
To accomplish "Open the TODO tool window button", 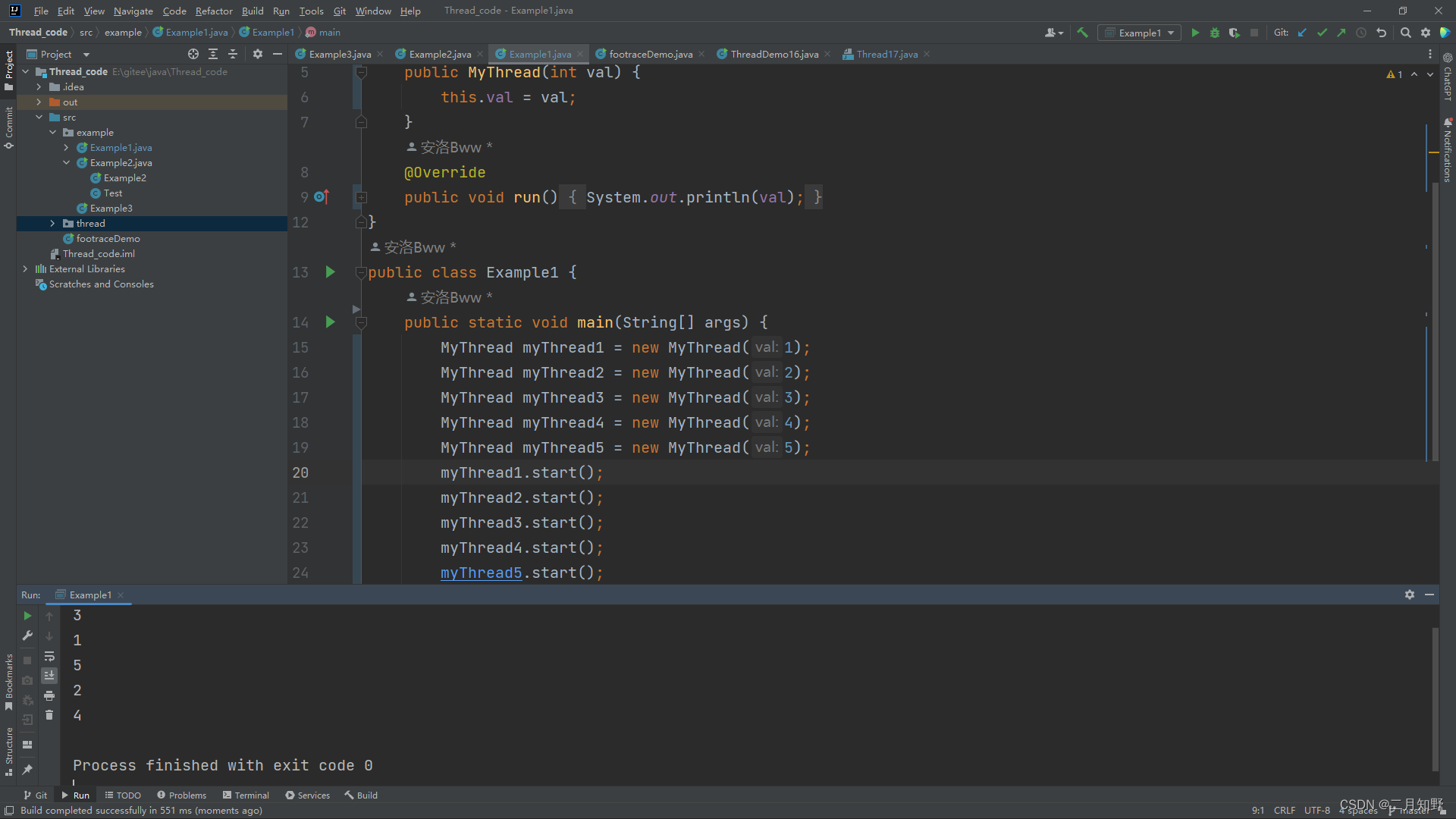I will [123, 795].
